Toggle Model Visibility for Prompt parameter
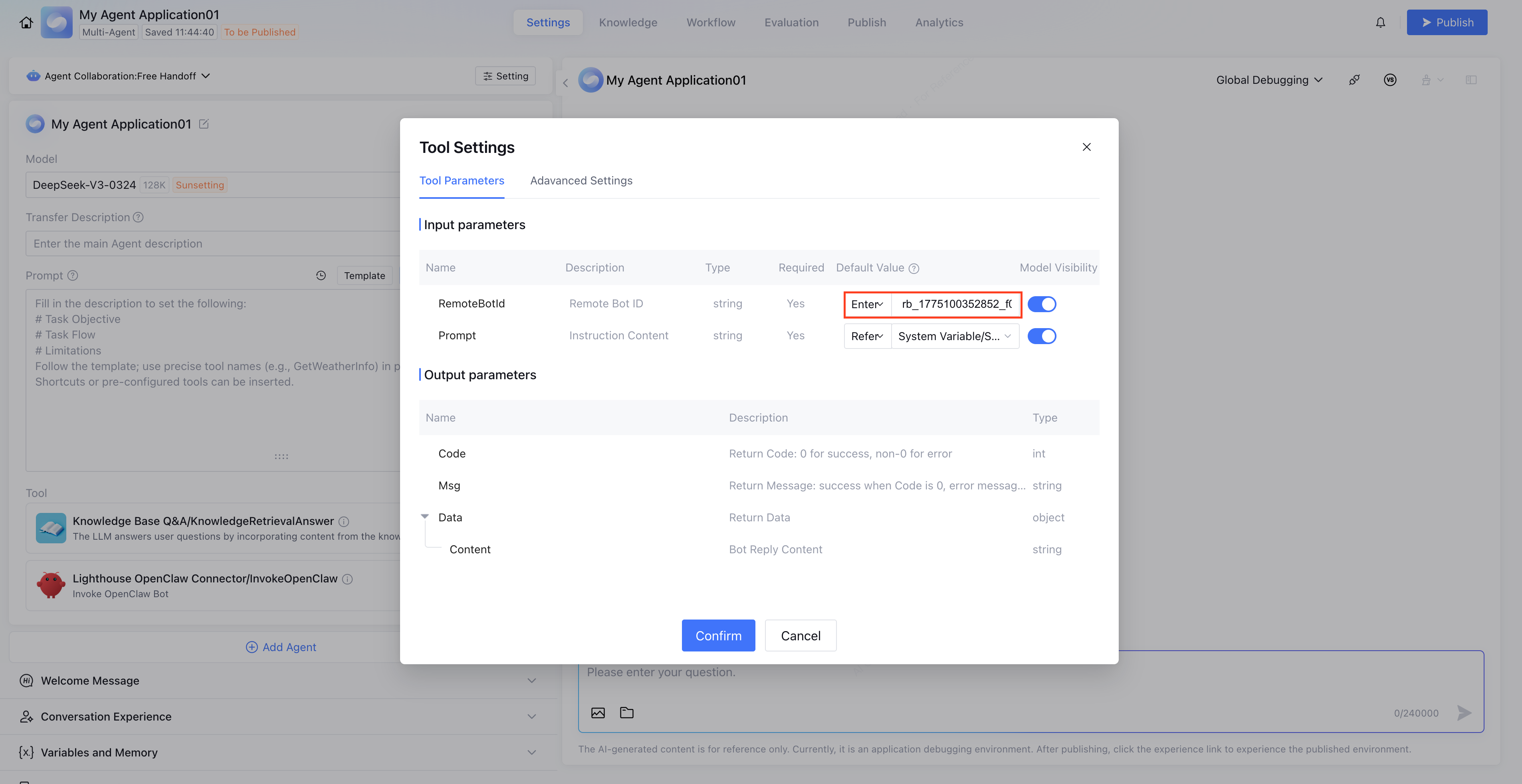 tap(1042, 336)
